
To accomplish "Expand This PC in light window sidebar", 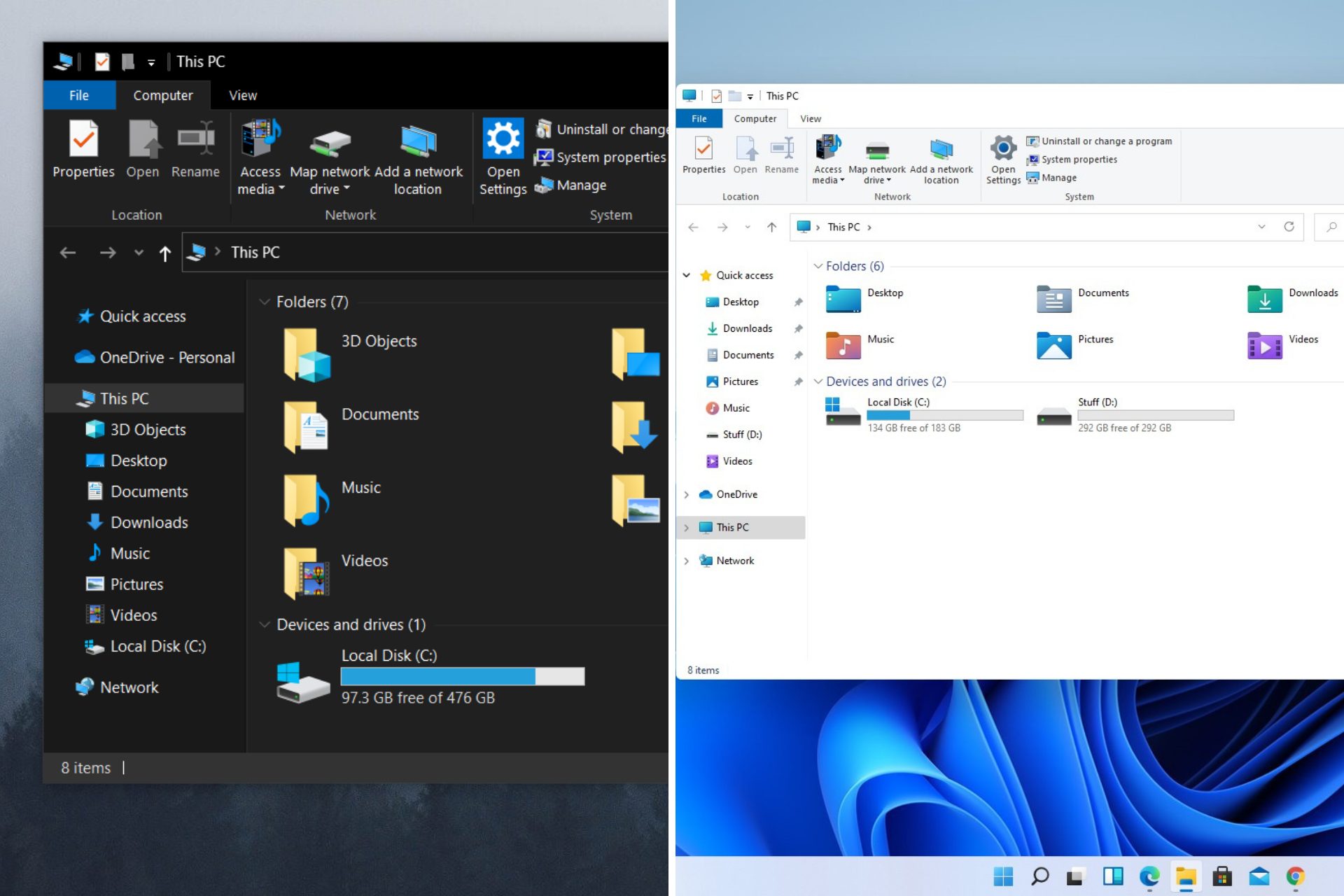I will pyautogui.click(x=687, y=528).
